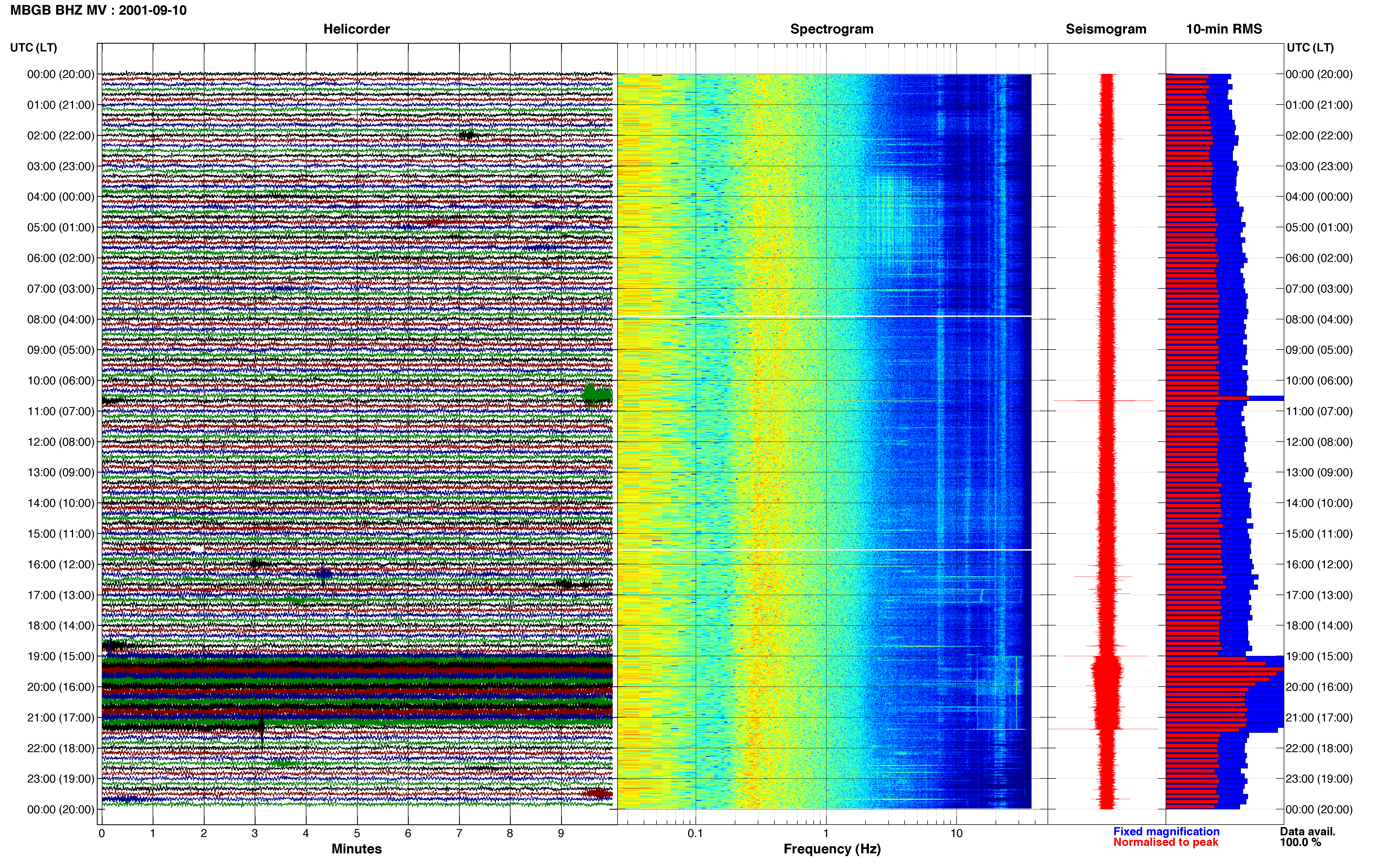This screenshot has height=868, width=1388.
Task: Click the left time label '17:00 (13:00)'
Action: pyautogui.click(x=61, y=595)
